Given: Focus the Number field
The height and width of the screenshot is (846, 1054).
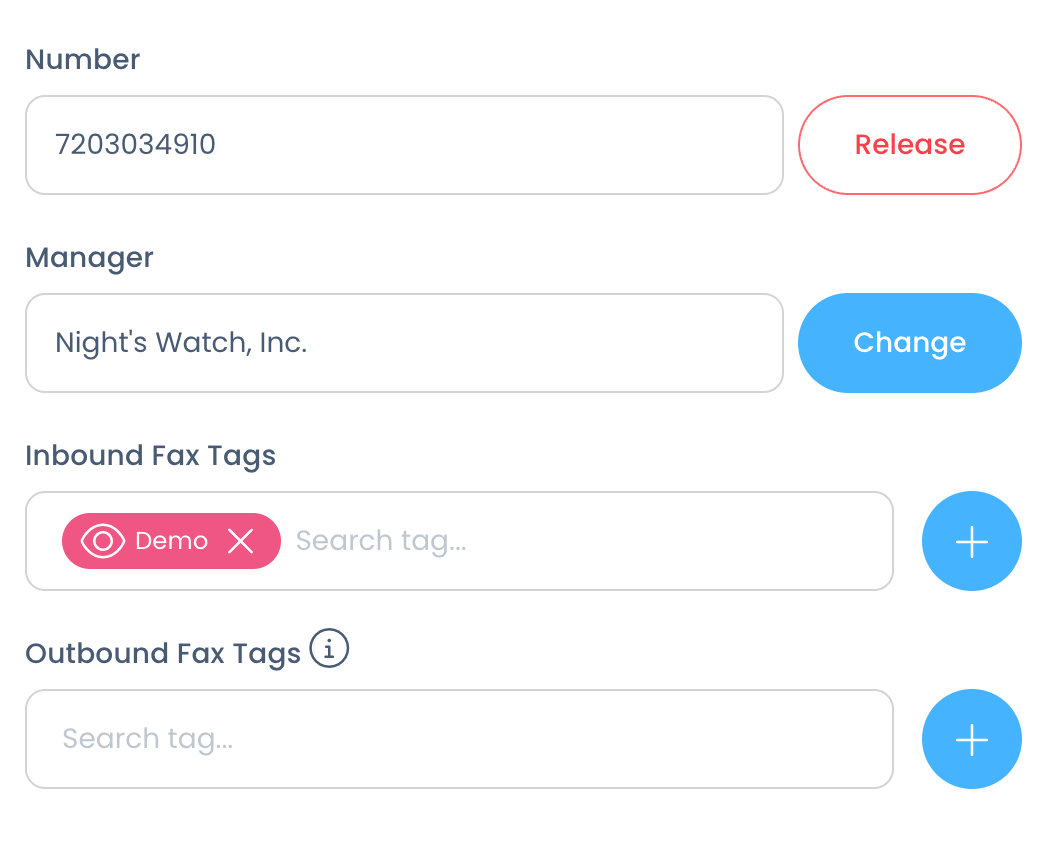Looking at the screenshot, I should 404,144.
